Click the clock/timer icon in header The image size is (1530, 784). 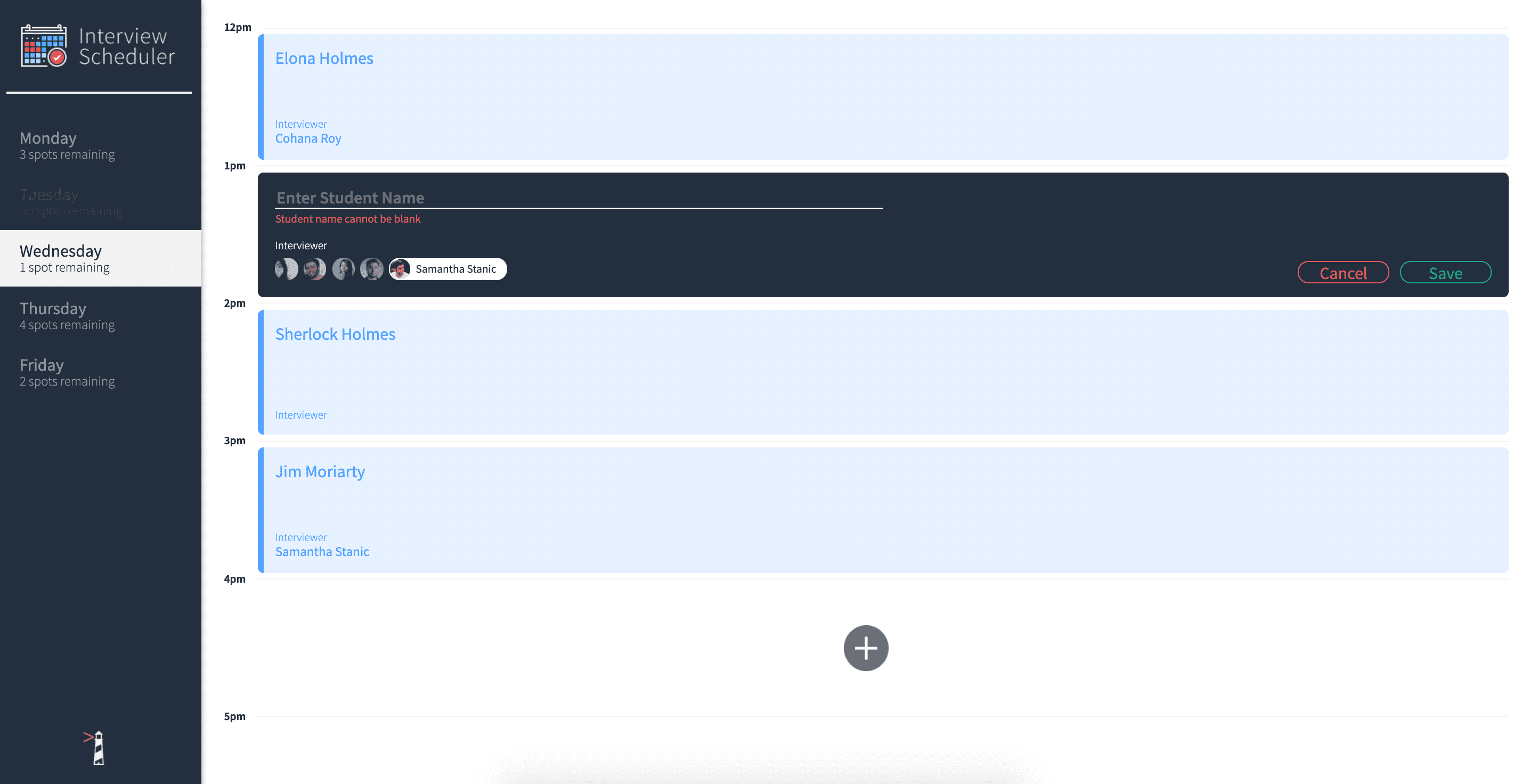56,58
